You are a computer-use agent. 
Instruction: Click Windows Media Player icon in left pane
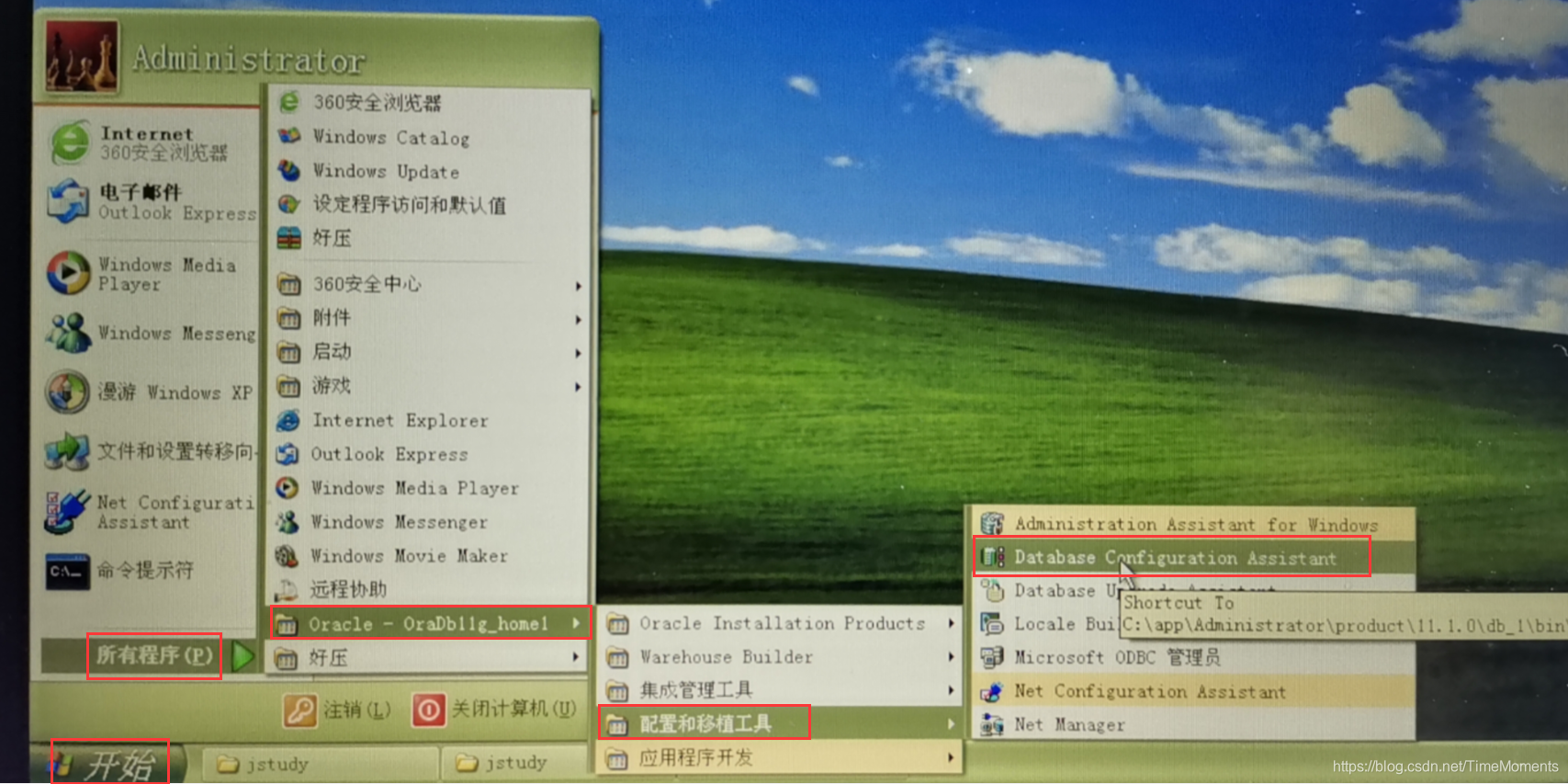pos(69,273)
